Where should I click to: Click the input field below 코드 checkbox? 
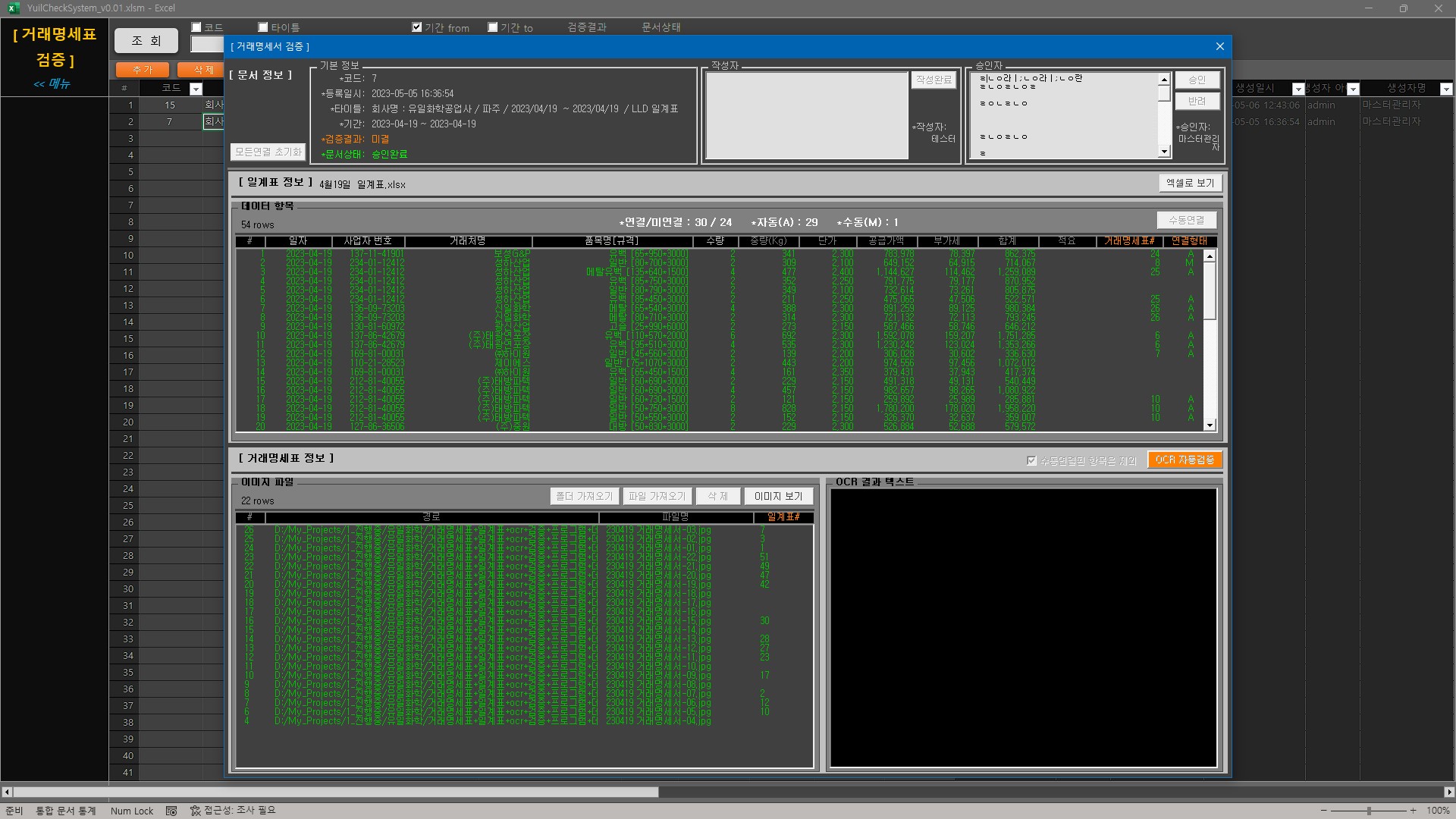coord(207,45)
